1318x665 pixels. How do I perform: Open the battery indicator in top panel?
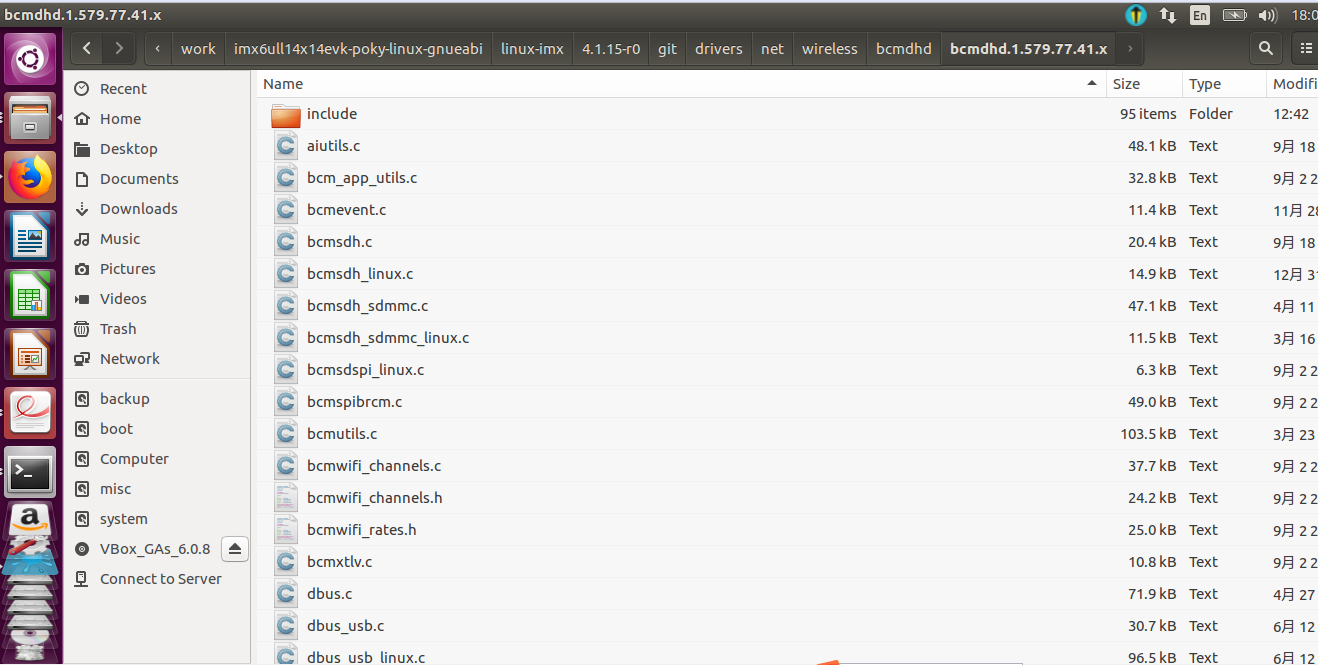click(x=1234, y=15)
